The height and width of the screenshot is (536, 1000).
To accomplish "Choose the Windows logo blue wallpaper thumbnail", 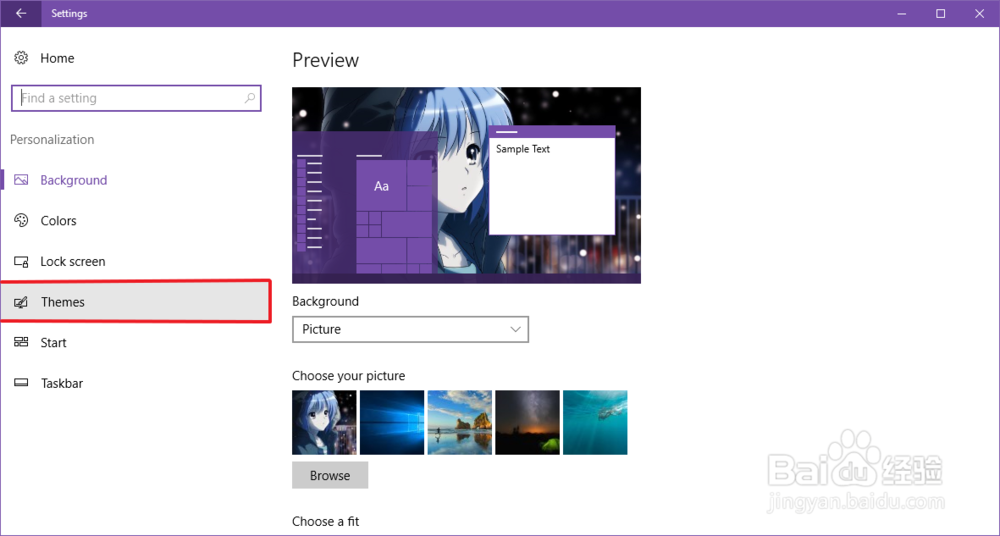I will pyautogui.click(x=392, y=422).
